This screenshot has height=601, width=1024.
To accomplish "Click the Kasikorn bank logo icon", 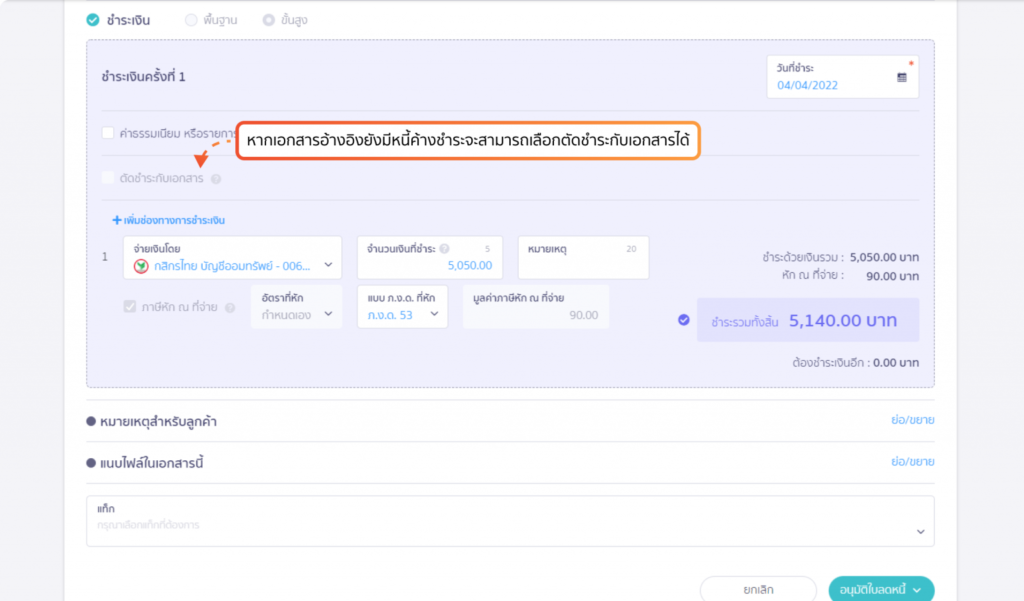I will 141,266.
